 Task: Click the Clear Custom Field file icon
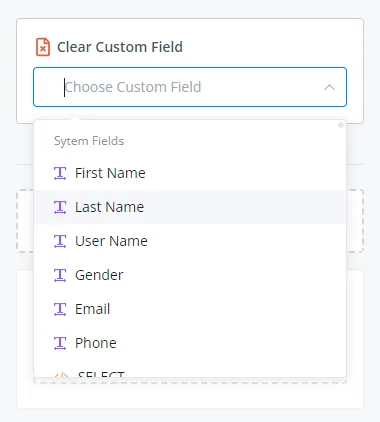43,47
